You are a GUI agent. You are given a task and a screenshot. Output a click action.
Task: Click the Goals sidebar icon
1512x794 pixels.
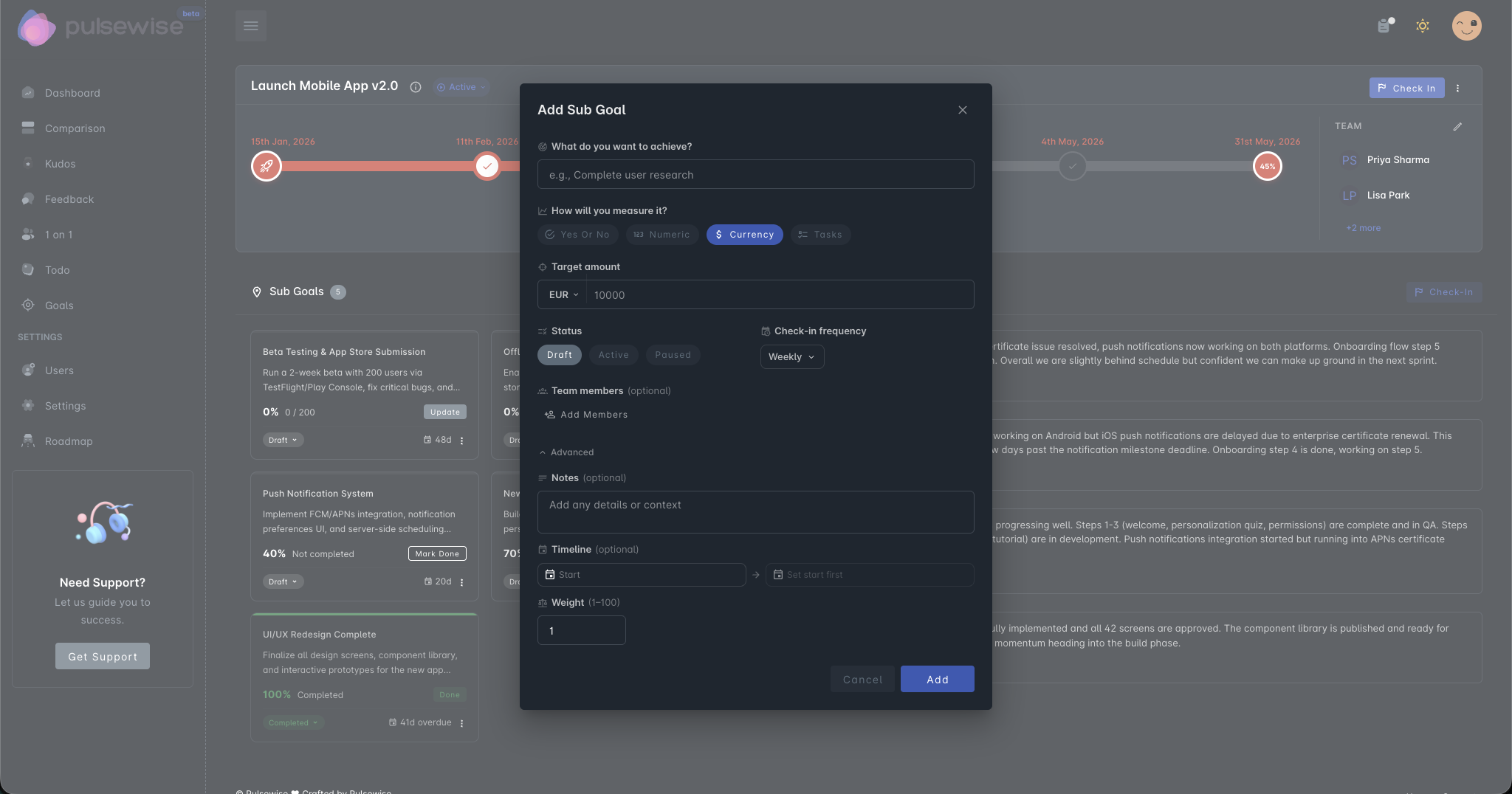coord(28,305)
